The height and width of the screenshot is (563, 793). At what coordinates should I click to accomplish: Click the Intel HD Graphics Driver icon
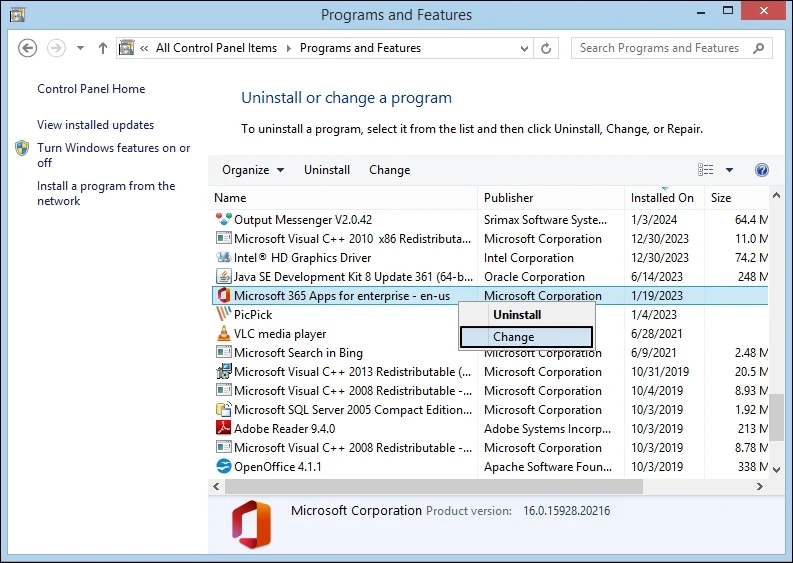[224, 257]
